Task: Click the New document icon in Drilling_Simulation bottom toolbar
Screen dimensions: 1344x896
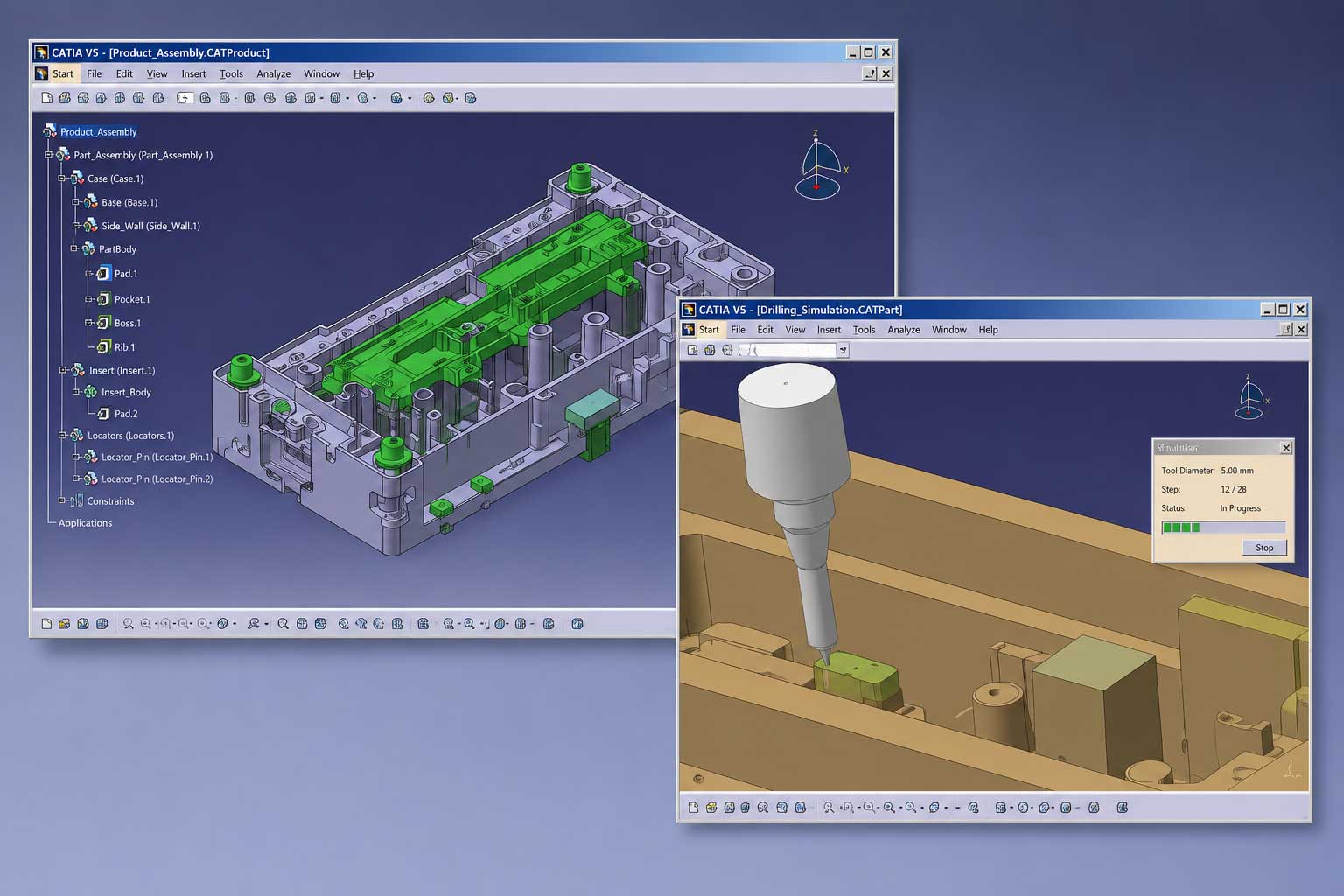Action: tap(694, 808)
